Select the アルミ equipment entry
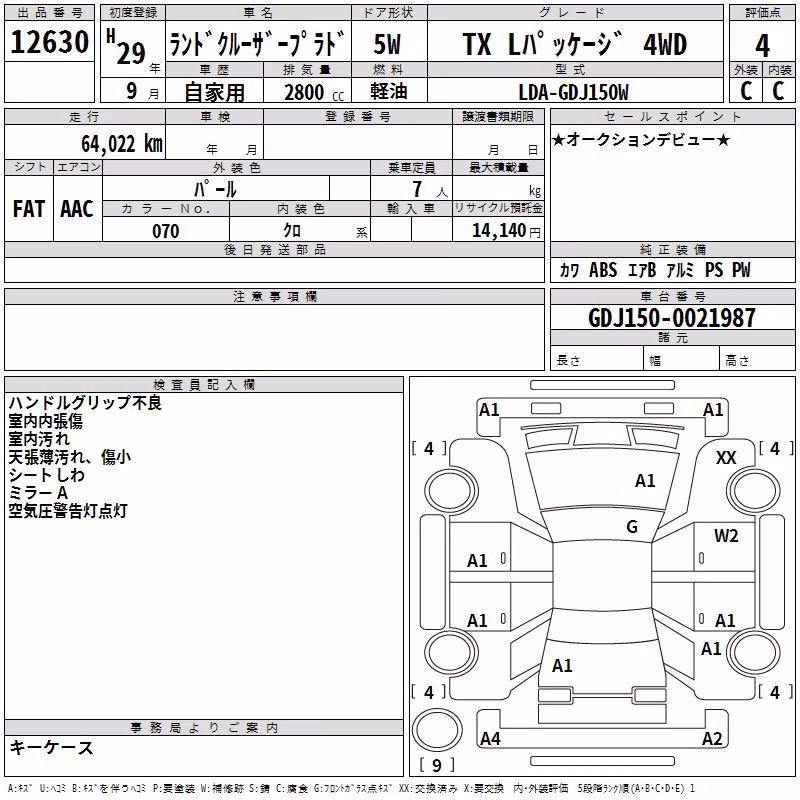 680,270
